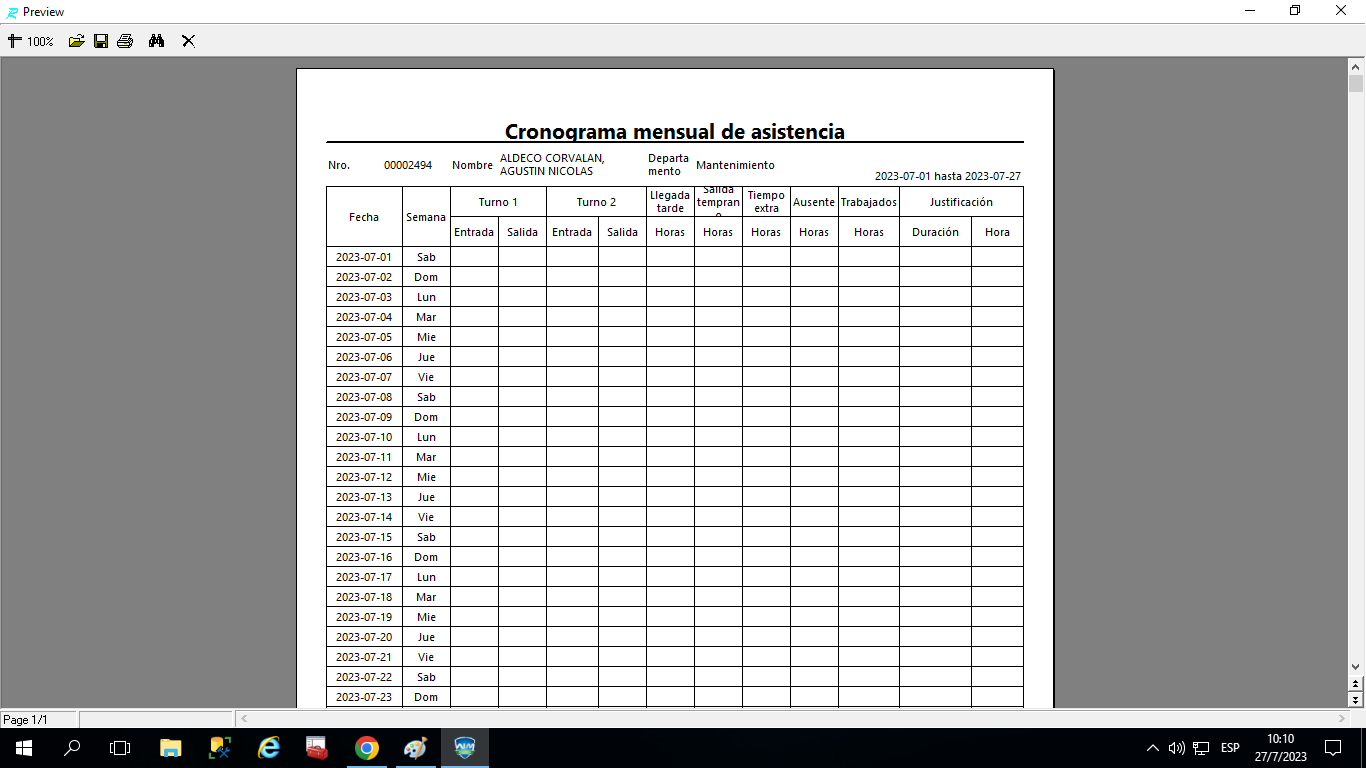Click the Justificación header
This screenshot has width=1366, height=768.
pyautogui.click(x=961, y=202)
